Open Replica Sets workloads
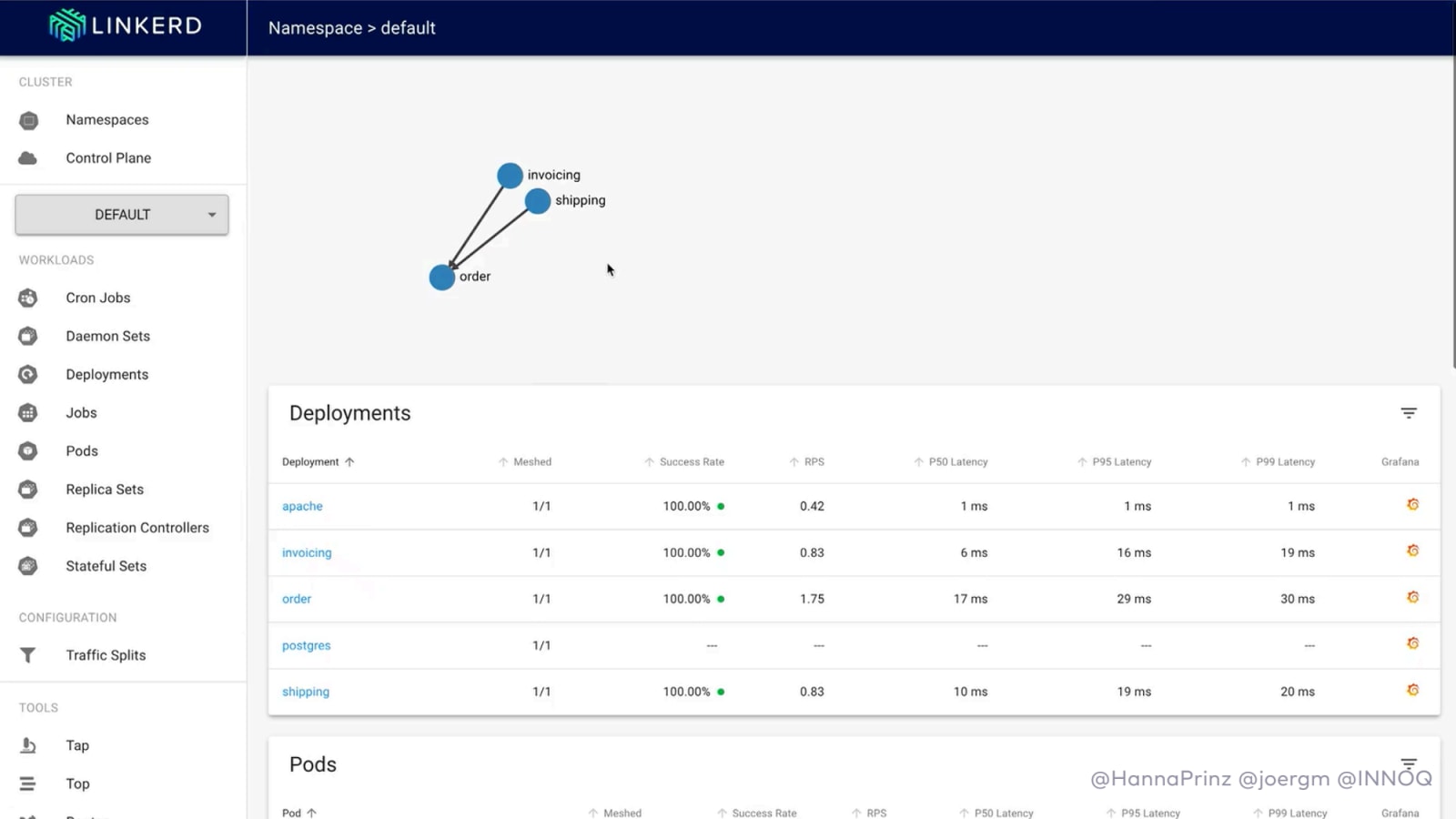 click(x=105, y=490)
